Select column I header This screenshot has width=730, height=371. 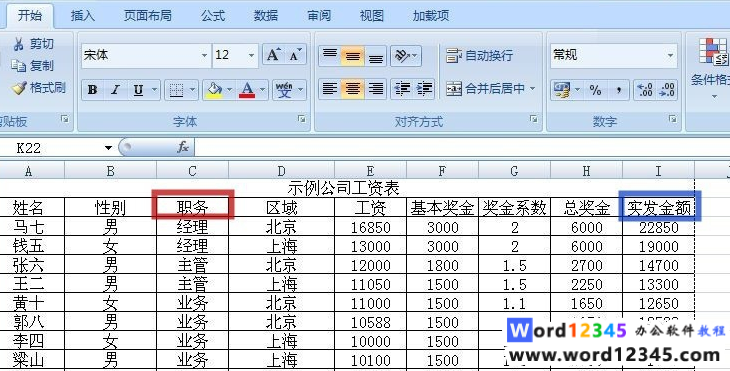click(x=658, y=171)
